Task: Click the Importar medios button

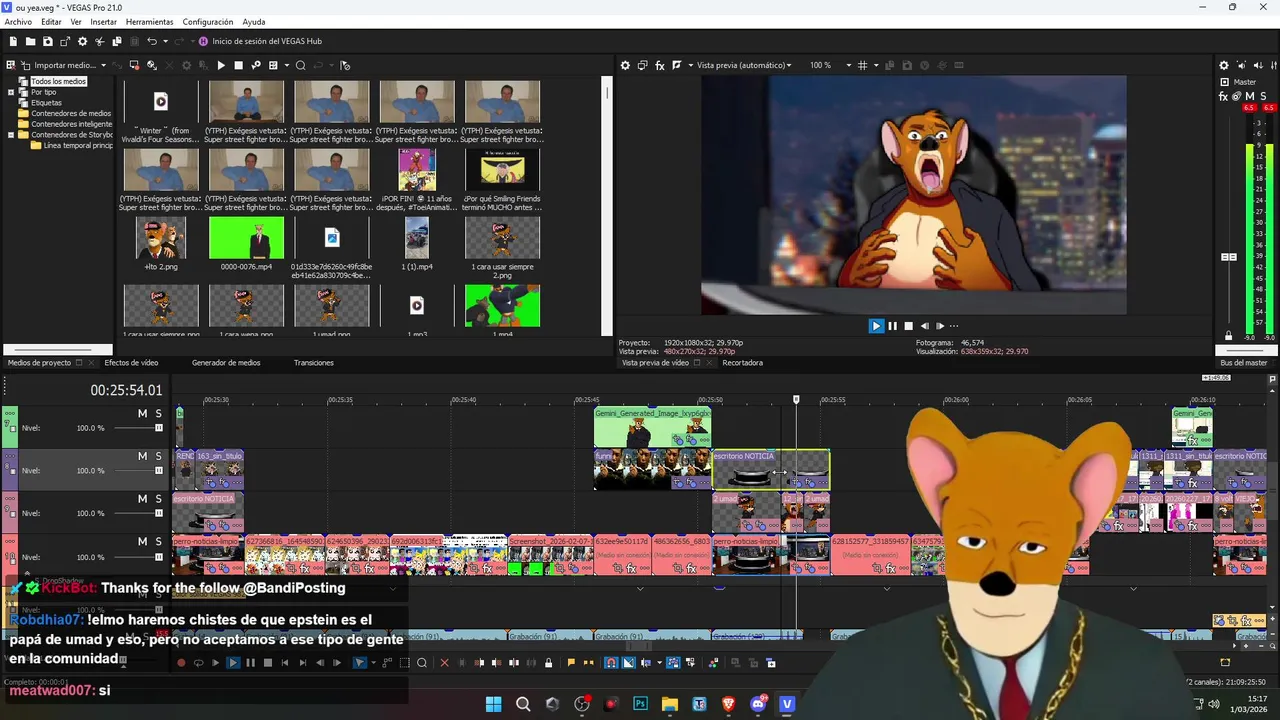Action: point(57,65)
